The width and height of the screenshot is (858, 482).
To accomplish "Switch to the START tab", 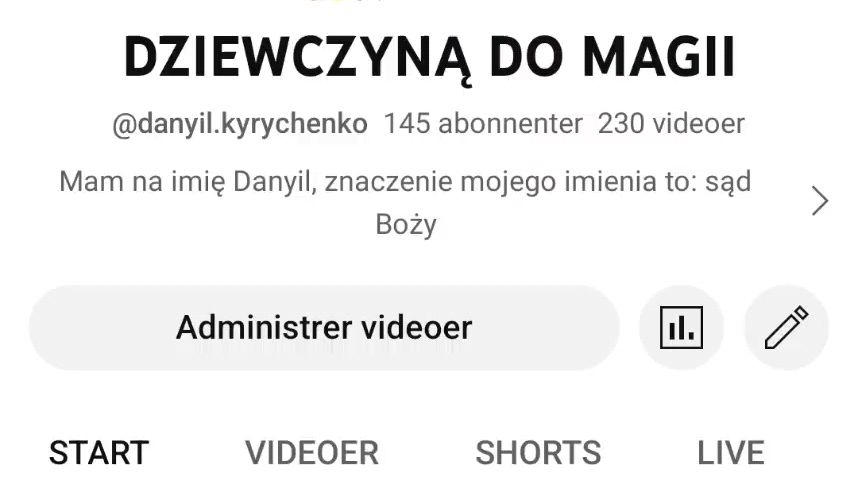I will pos(99,453).
